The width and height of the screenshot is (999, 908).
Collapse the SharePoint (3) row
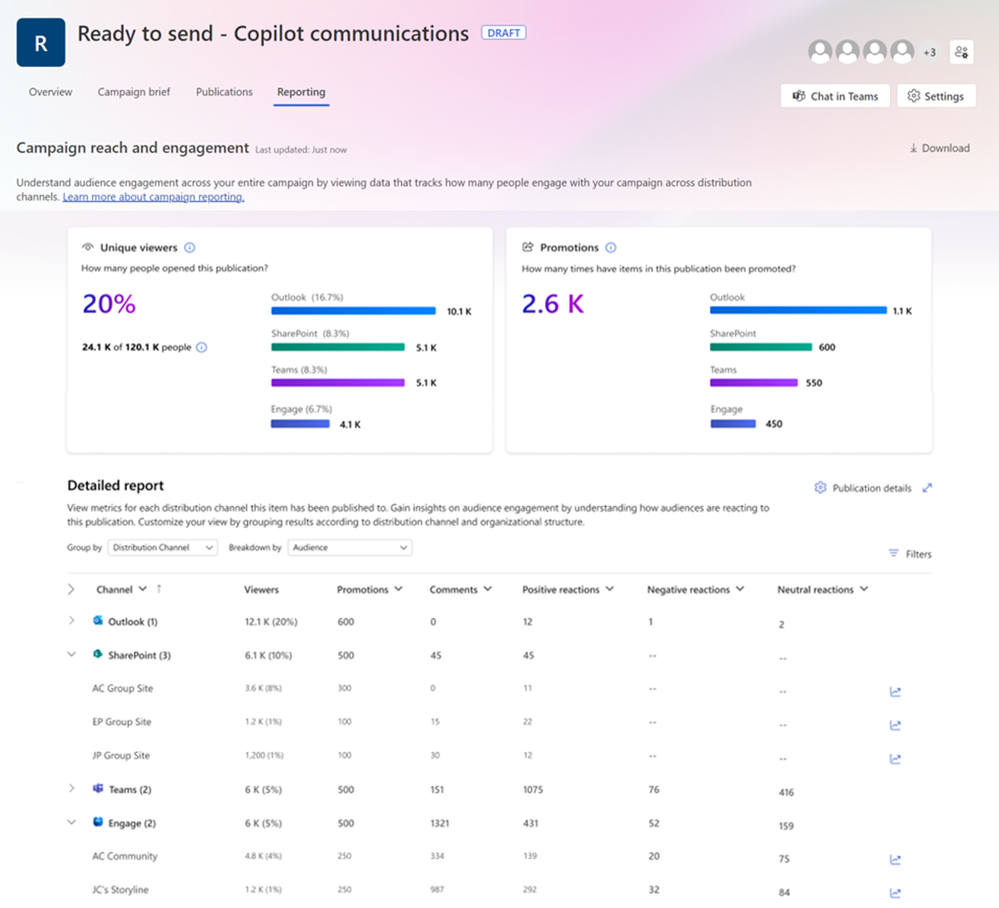pos(71,654)
